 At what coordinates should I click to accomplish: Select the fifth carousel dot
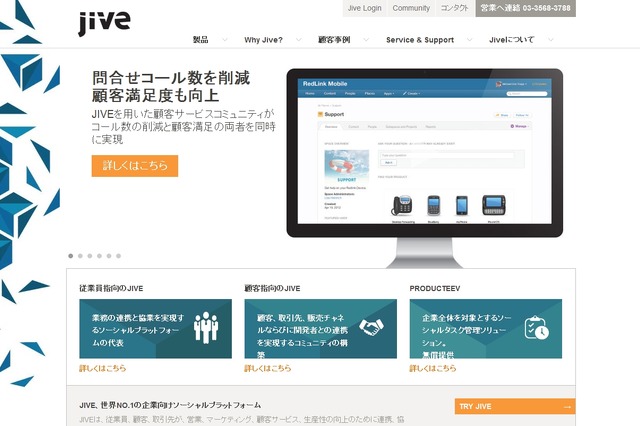click(x=109, y=256)
